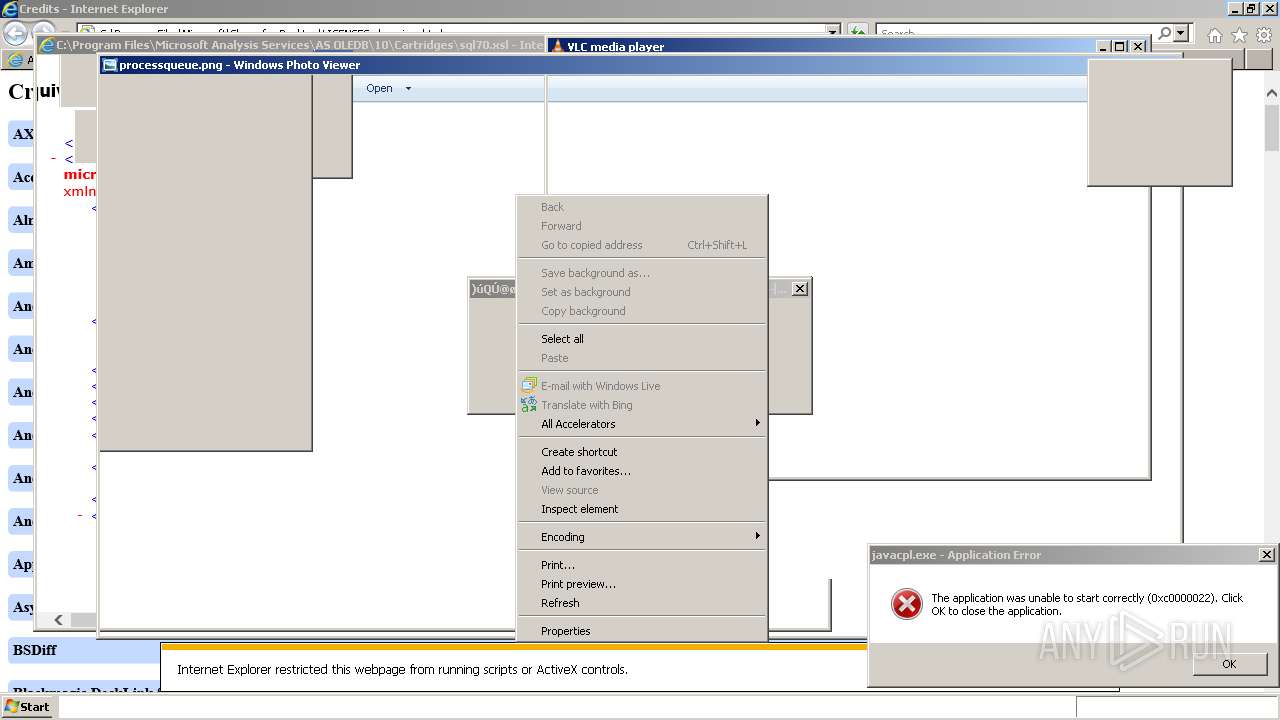Click the IE icon of sql70.xsl window
Viewport: 1280px width, 720px height.
coord(46,46)
